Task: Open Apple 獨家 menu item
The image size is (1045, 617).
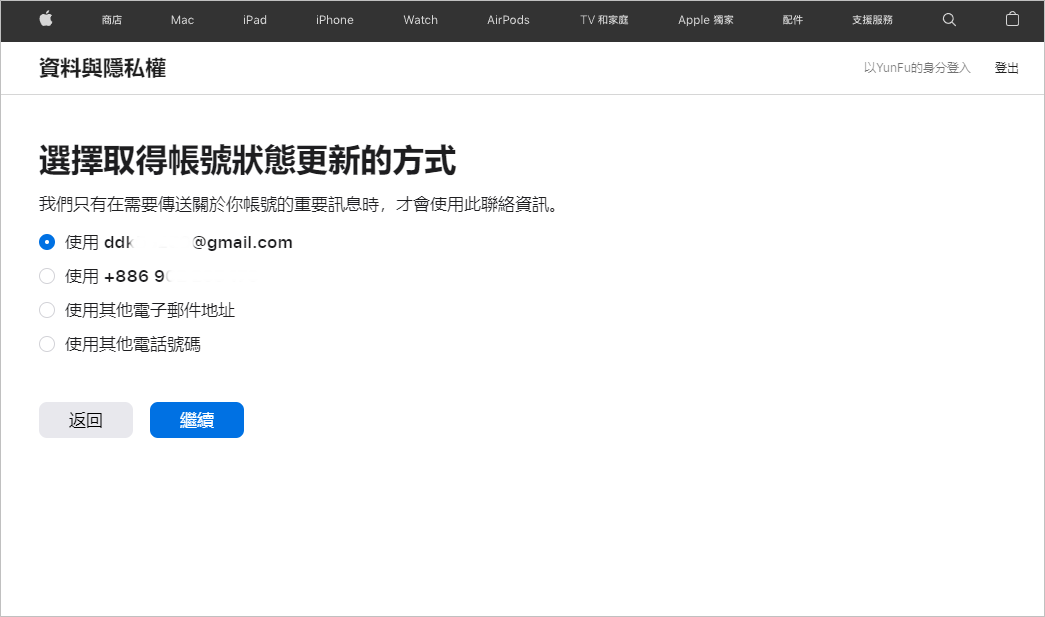Action: click(x=705, y=20)
